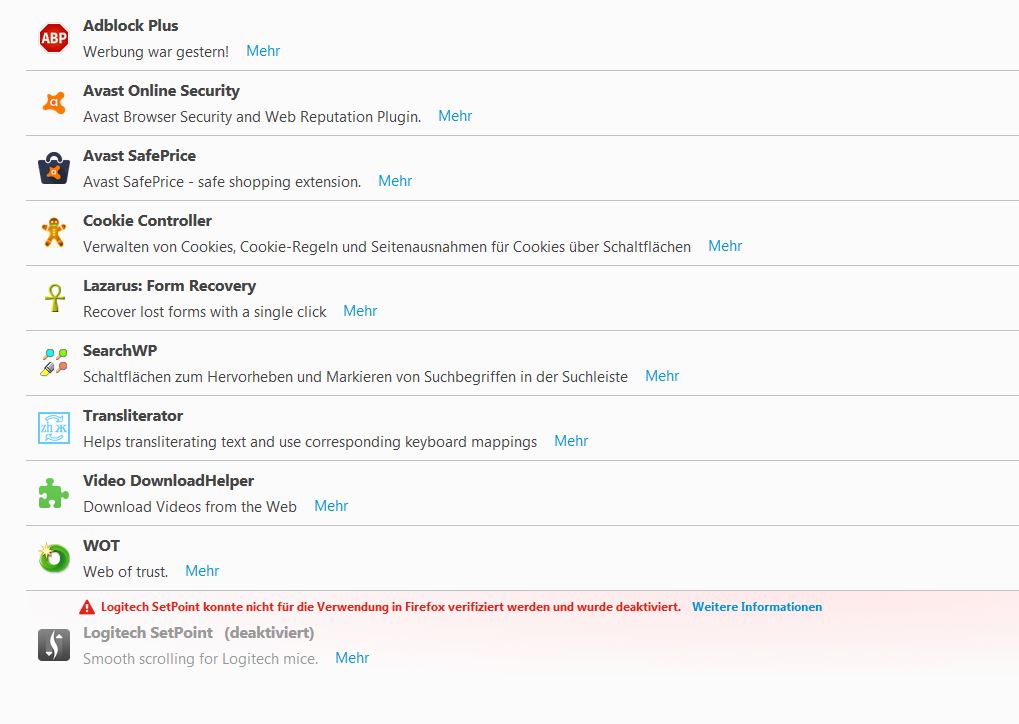Click the red warning triangle icon
1019x724 pixels.
[x=87, y=607]
